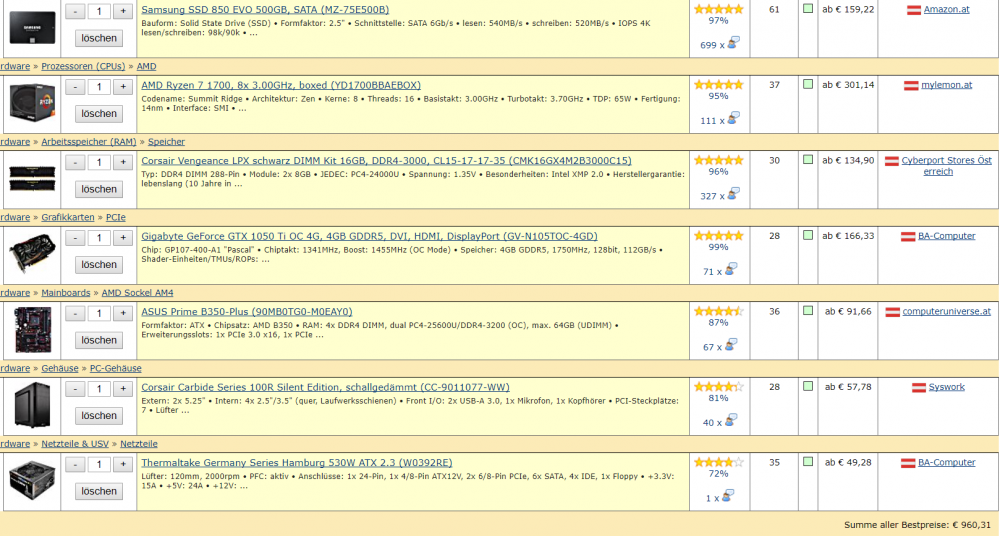Delete Corsair Vengeance RAM with löschen
Screen dimensions: 1000x536
[x=99, y=189]
